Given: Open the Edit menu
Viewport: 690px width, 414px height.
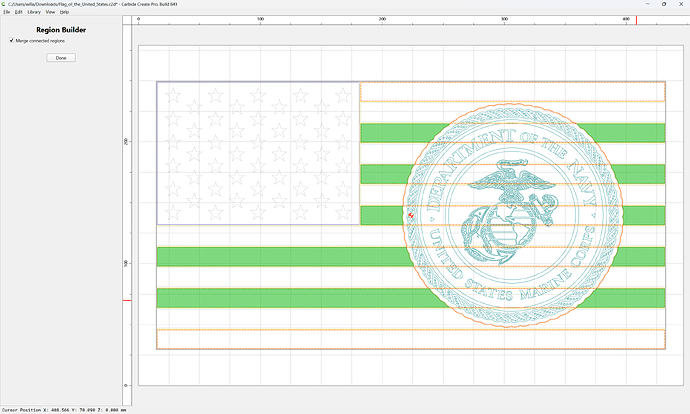Looking at the screenshot, I should (x=18, y=12).
